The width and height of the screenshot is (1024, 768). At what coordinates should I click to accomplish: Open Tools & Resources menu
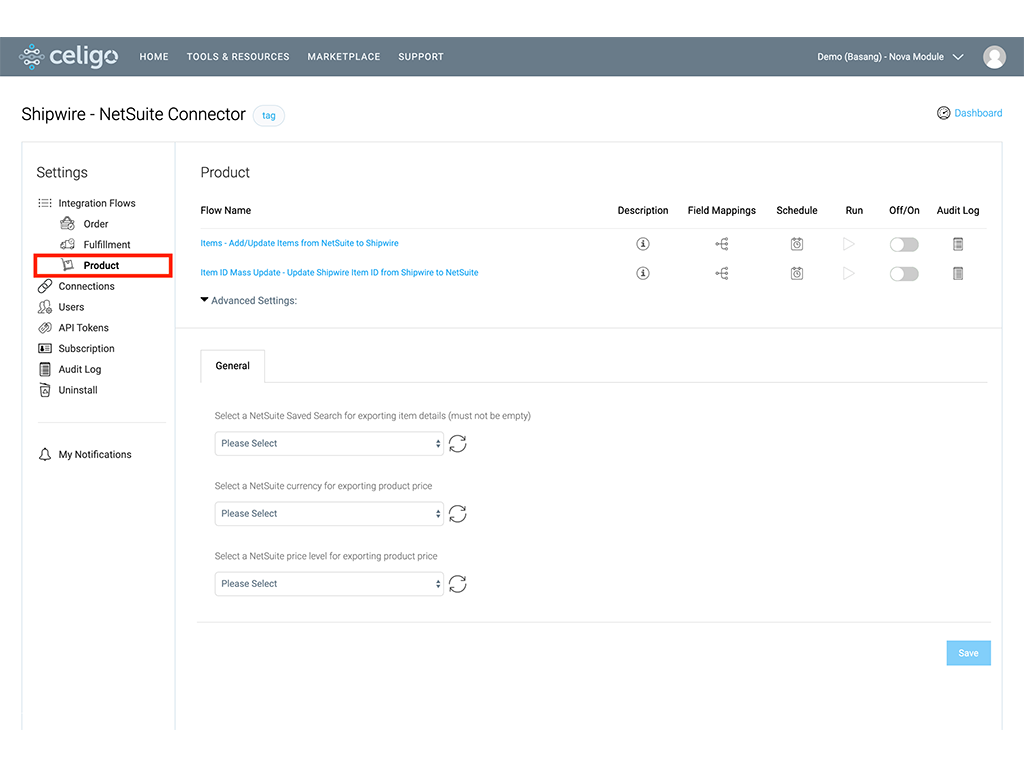click(238, 57)
